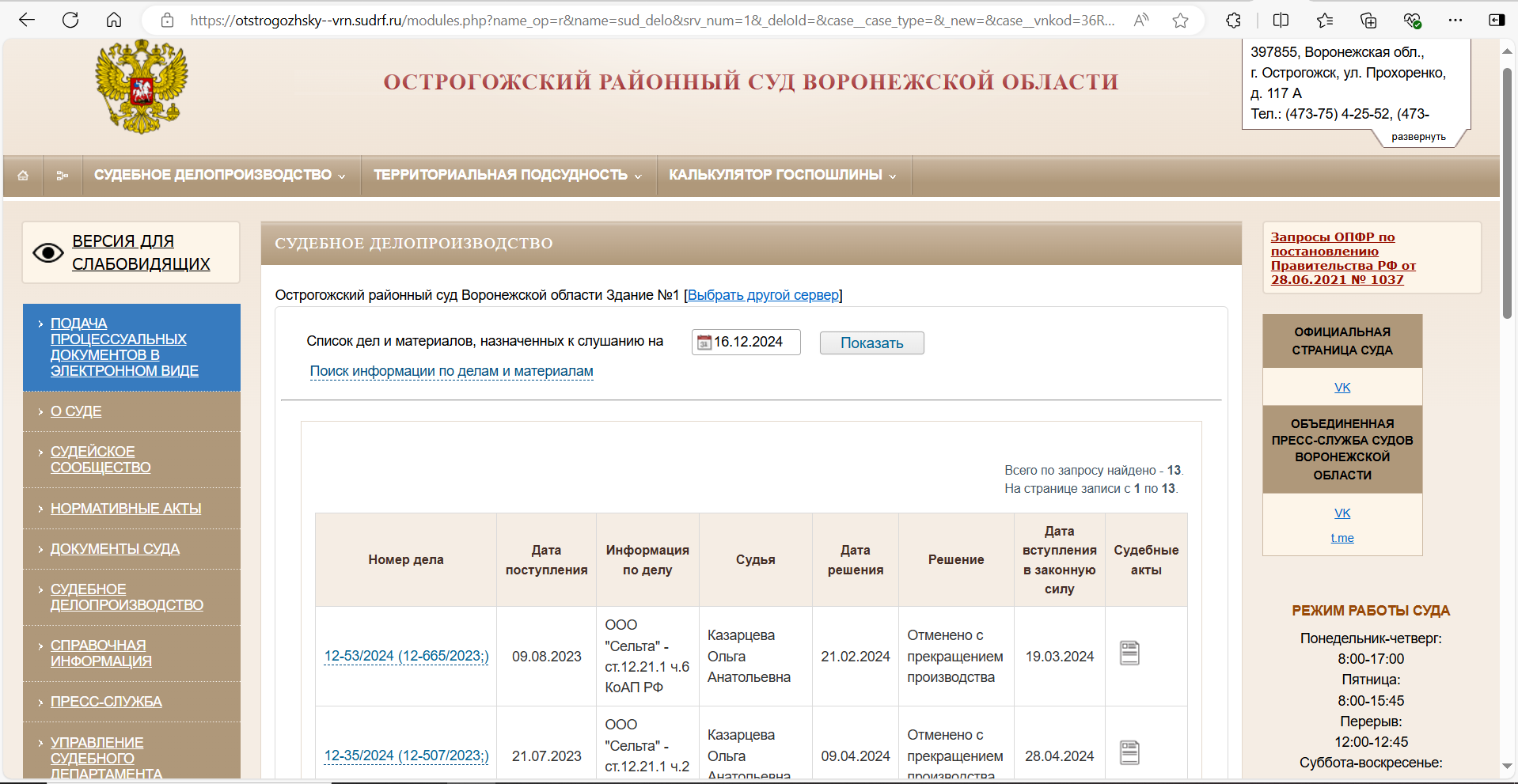Image resolution: width=1518 pixels, height=784 pixels.
Task: Click the РЕЖИМ РАБОТЫ СУДА heading
Action: coord(1371,611)
